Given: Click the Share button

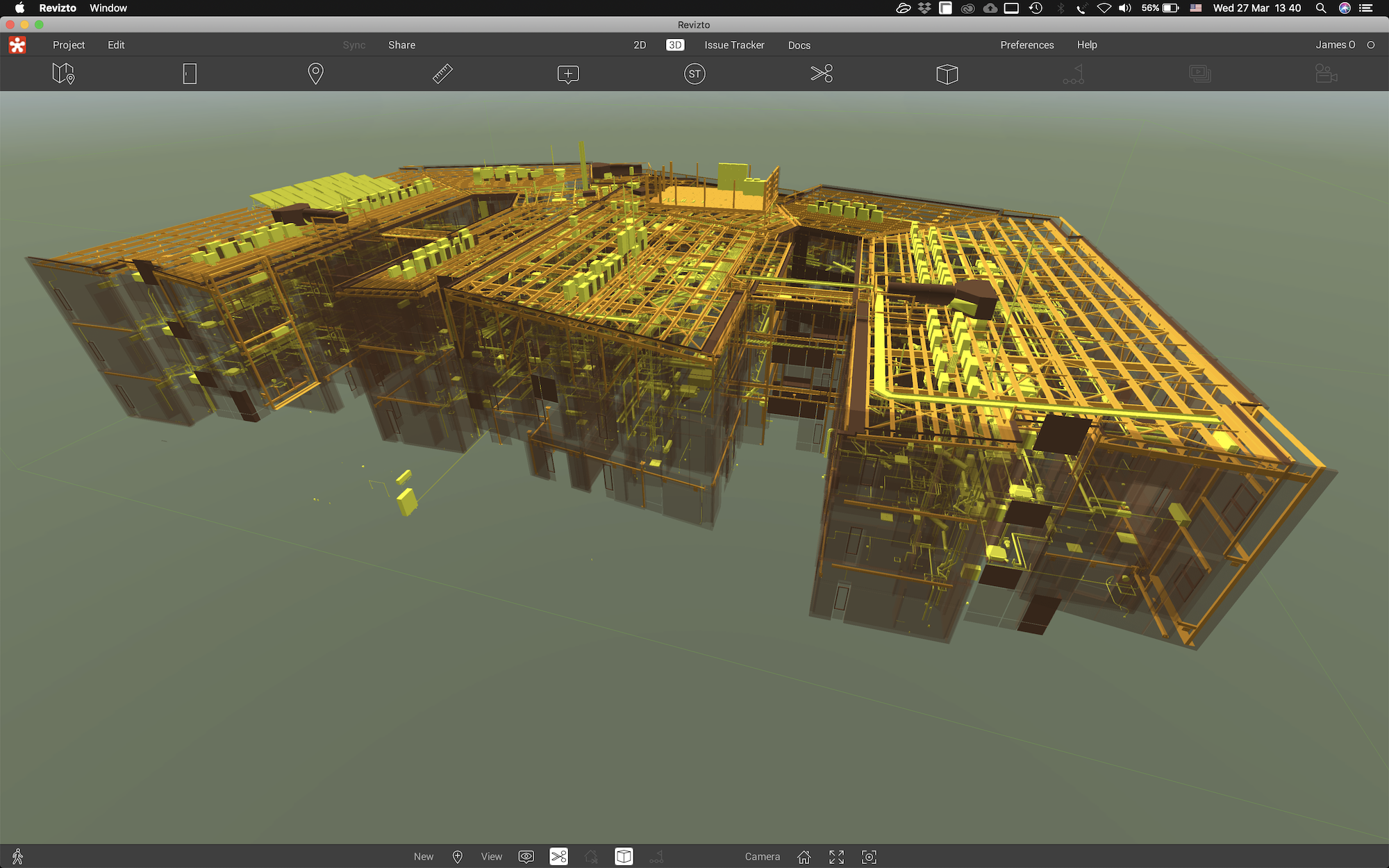Looking at the screenshot, I should tap(401, 44).
